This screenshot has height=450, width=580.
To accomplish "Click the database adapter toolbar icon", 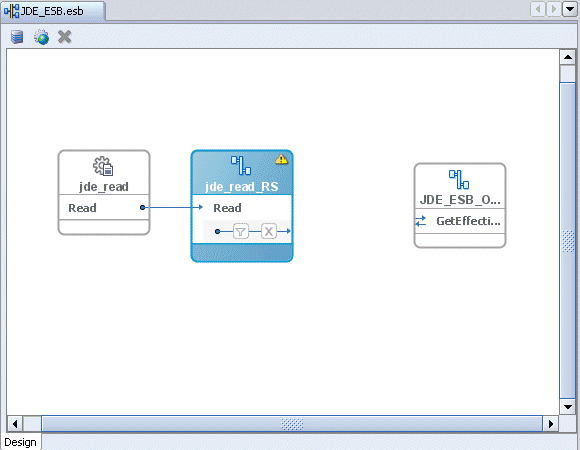I will pyautogui.click(x=17, y=37).
